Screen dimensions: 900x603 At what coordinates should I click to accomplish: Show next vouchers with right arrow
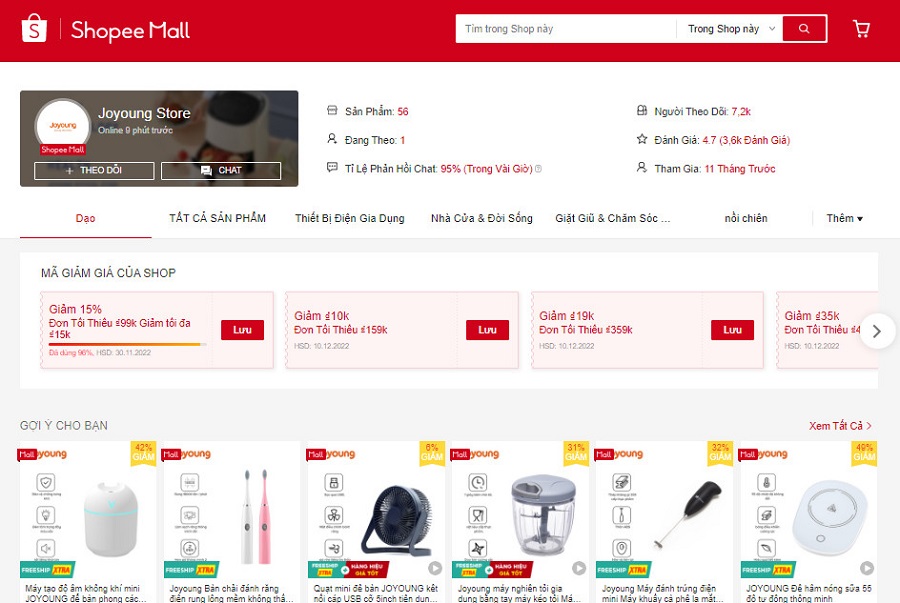876,331
